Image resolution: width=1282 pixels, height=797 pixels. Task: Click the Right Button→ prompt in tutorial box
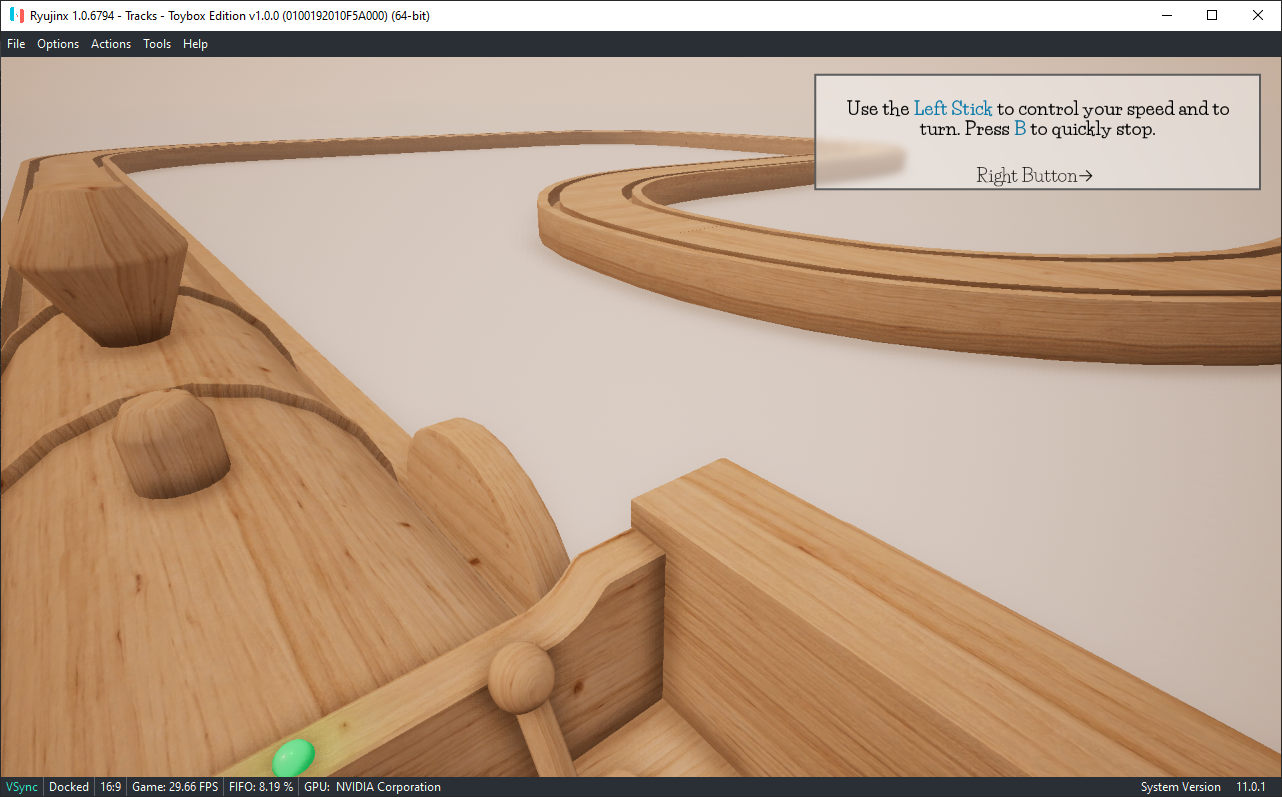[x=1035, y=176]
